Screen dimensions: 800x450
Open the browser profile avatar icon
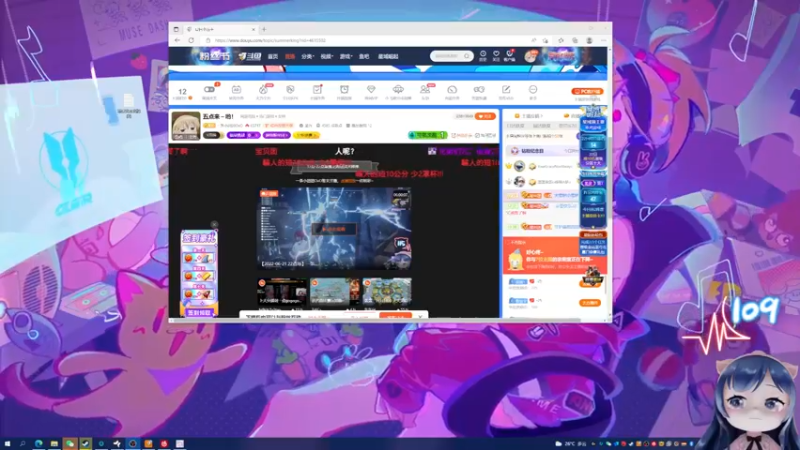(589, 40)
